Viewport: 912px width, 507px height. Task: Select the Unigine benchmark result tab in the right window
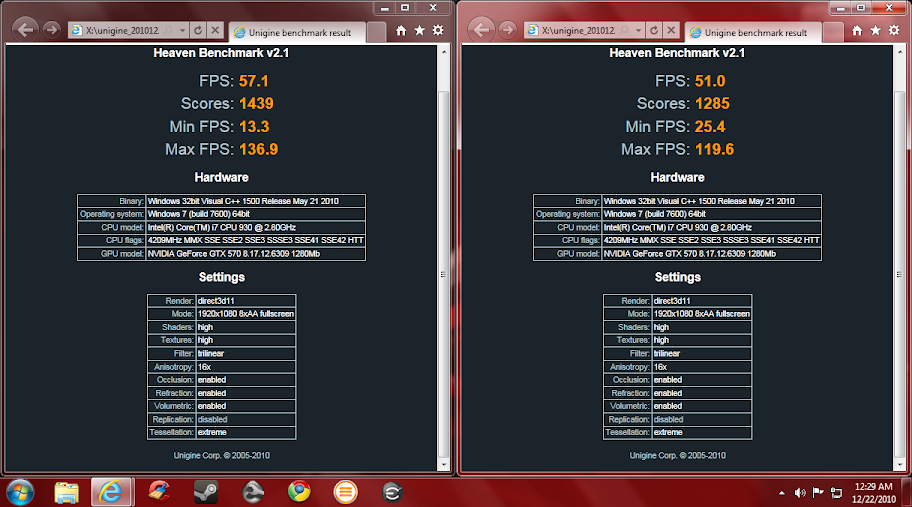tap(754, 33)
